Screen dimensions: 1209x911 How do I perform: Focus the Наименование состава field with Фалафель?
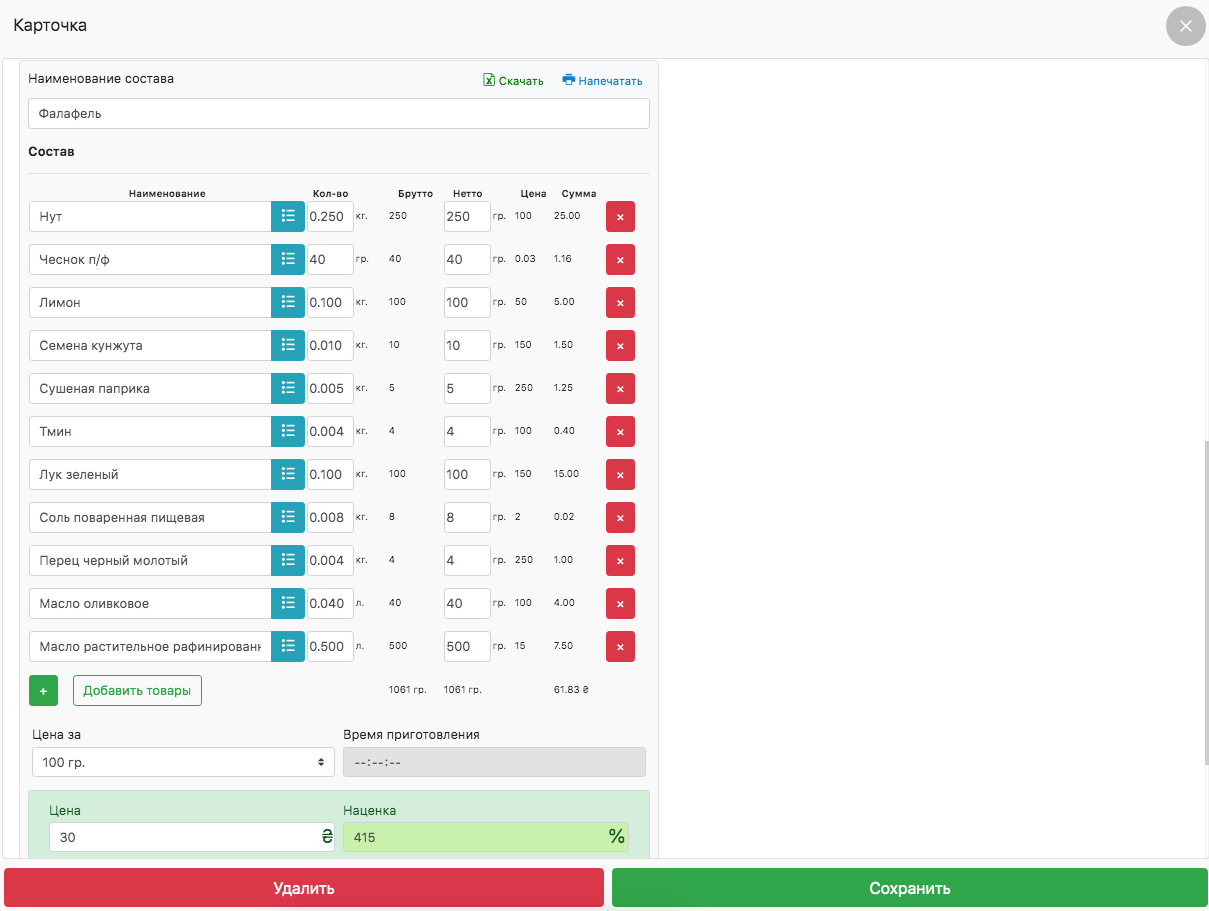(x=338, y=114)
